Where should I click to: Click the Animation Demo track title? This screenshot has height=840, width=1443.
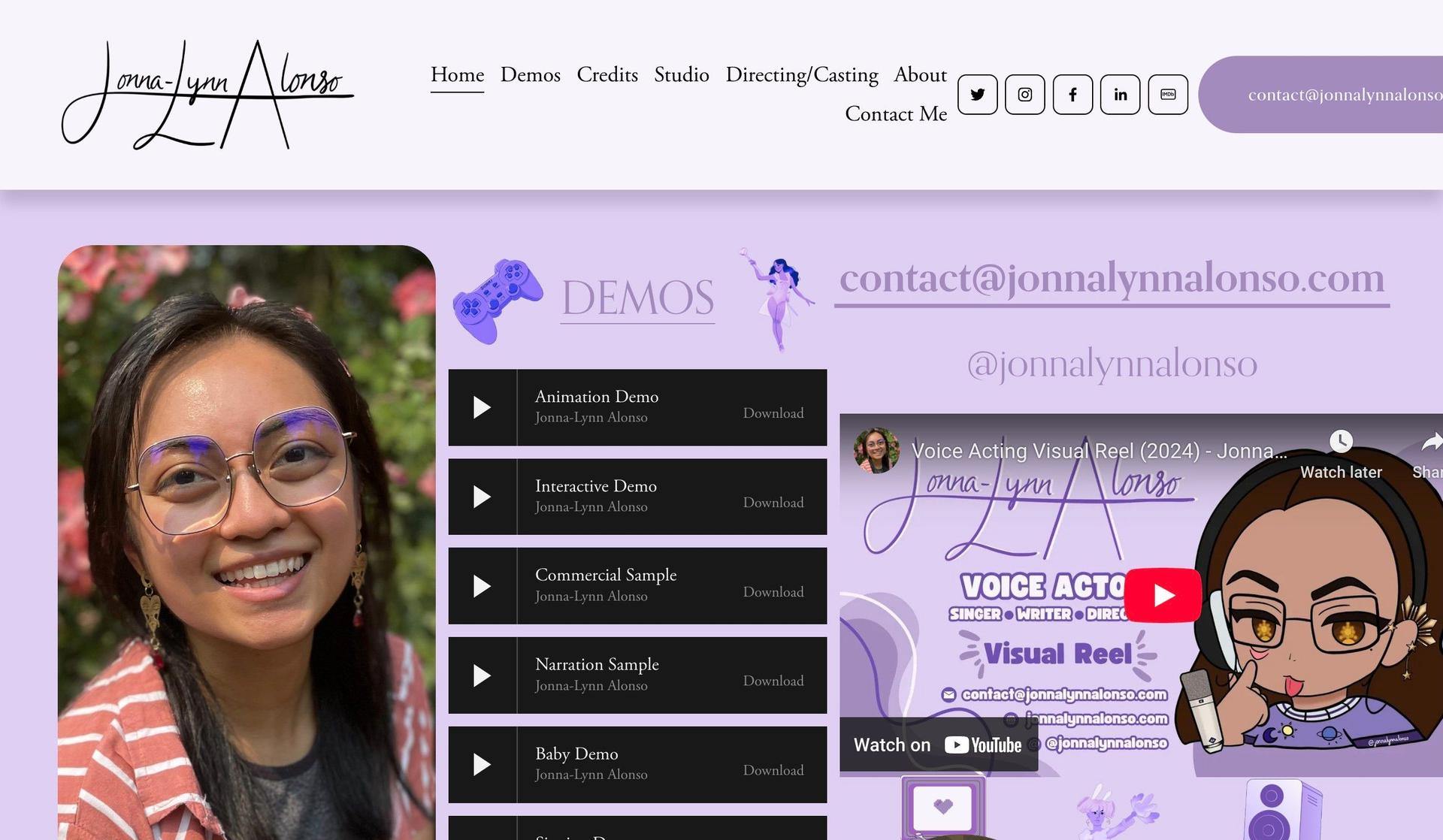(597, 397)
